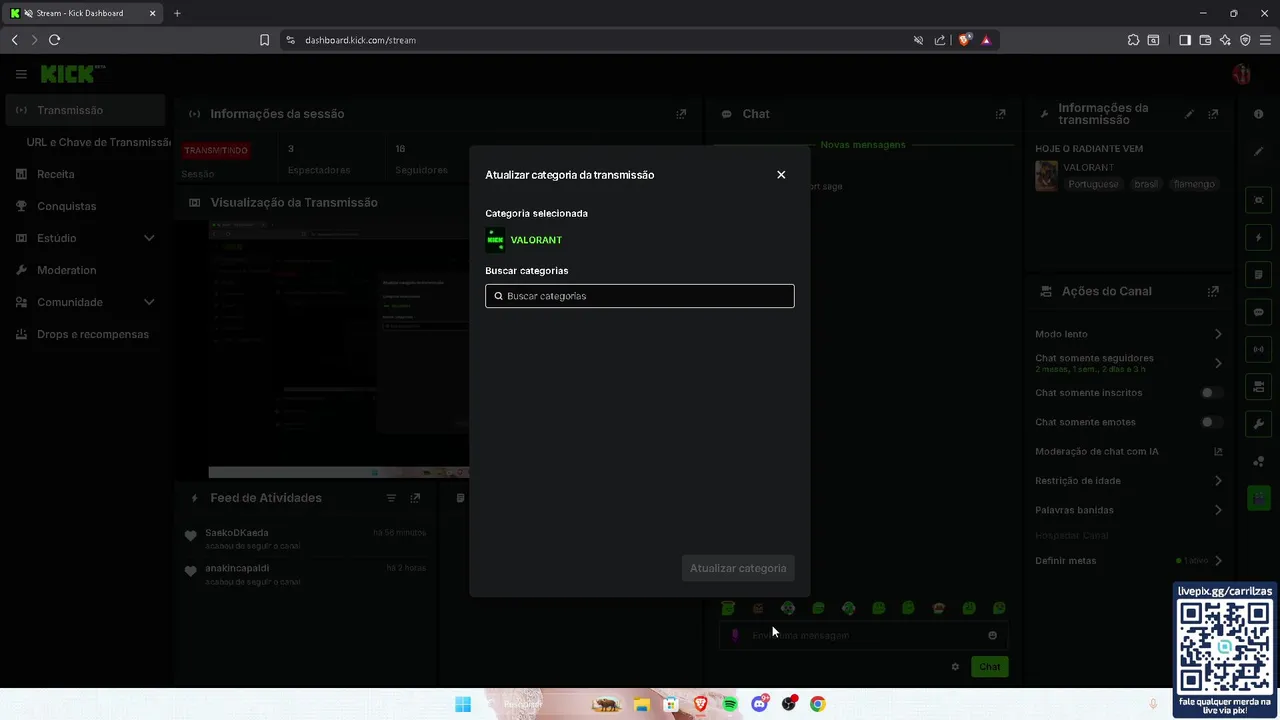Image resolution: width=1280 pixels, height=720 pixels.
Task: Open a new browser tab
Action: tap(177, 13)
